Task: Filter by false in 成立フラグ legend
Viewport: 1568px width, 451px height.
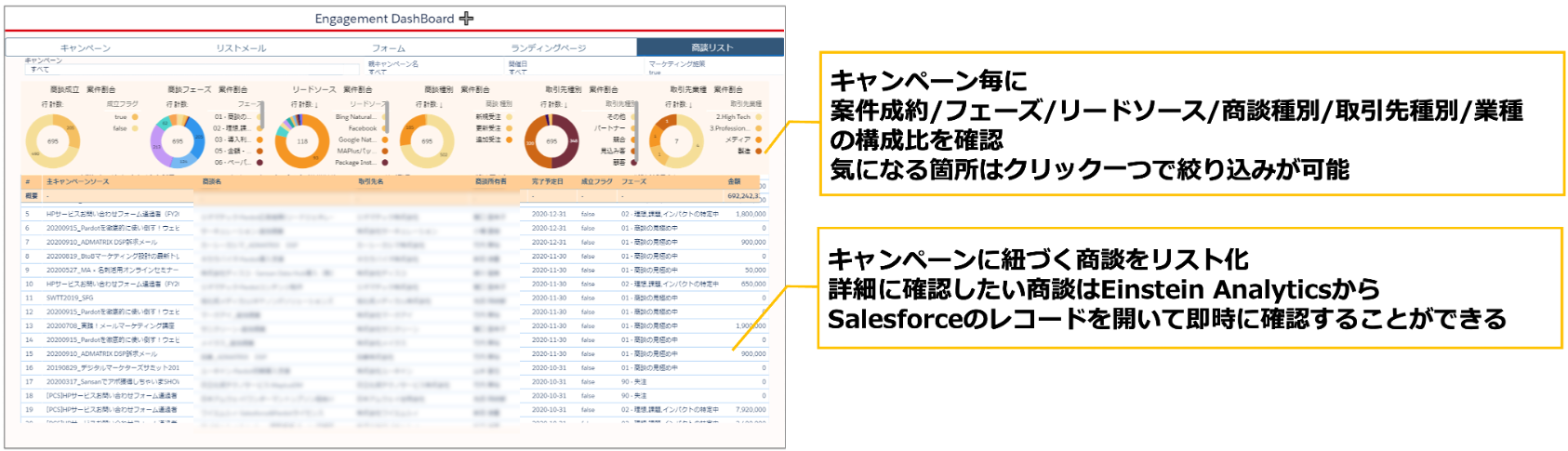Action: 125,128
